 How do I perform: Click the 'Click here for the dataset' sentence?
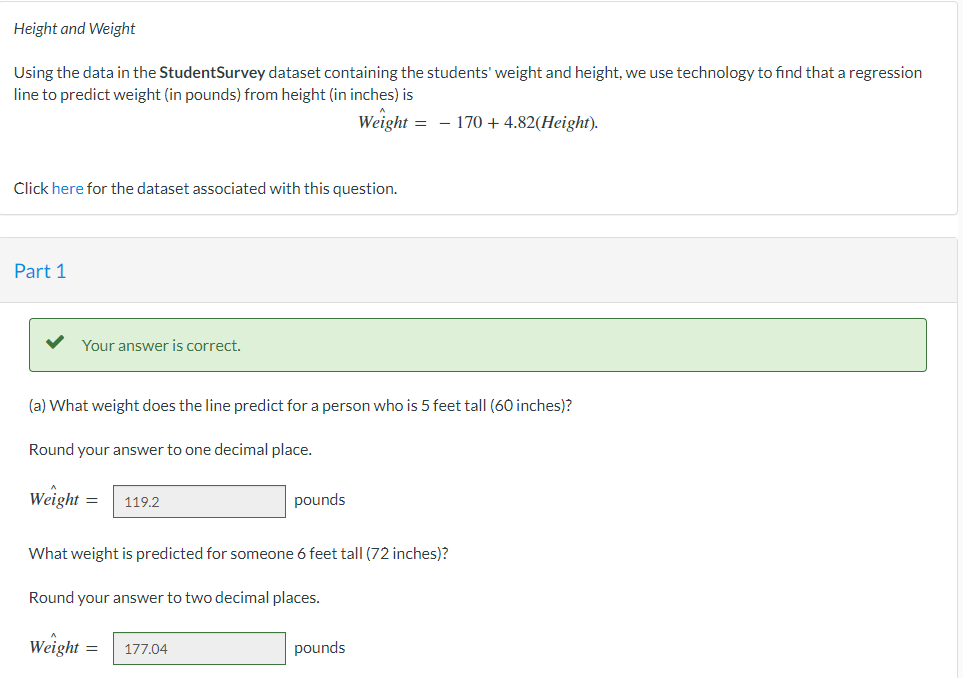(205, 188)
